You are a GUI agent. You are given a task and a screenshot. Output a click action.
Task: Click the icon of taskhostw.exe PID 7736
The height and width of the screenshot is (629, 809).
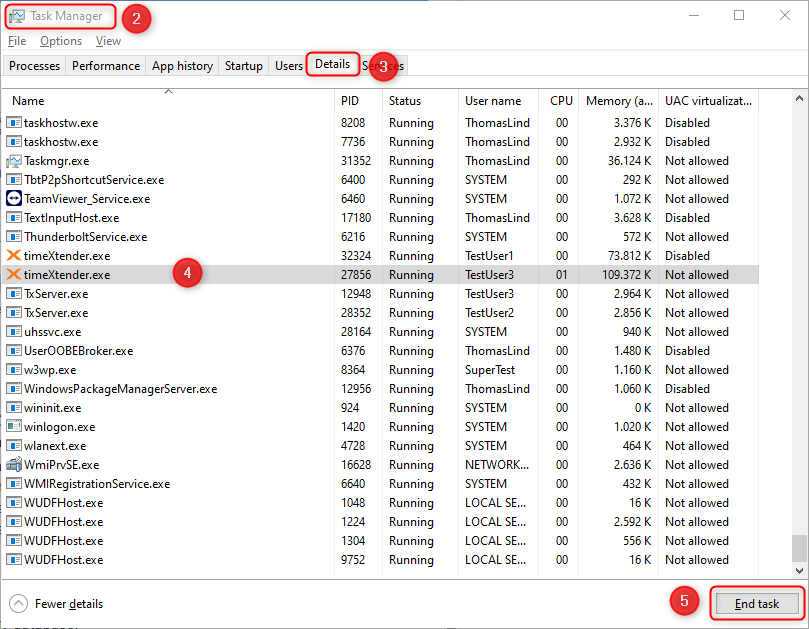coord(14,142)
